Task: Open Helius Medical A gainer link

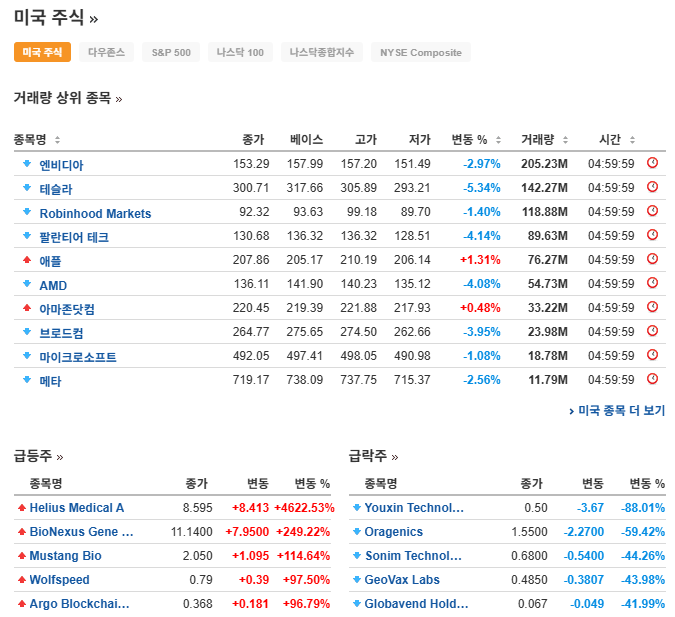Action: point(77,508)
